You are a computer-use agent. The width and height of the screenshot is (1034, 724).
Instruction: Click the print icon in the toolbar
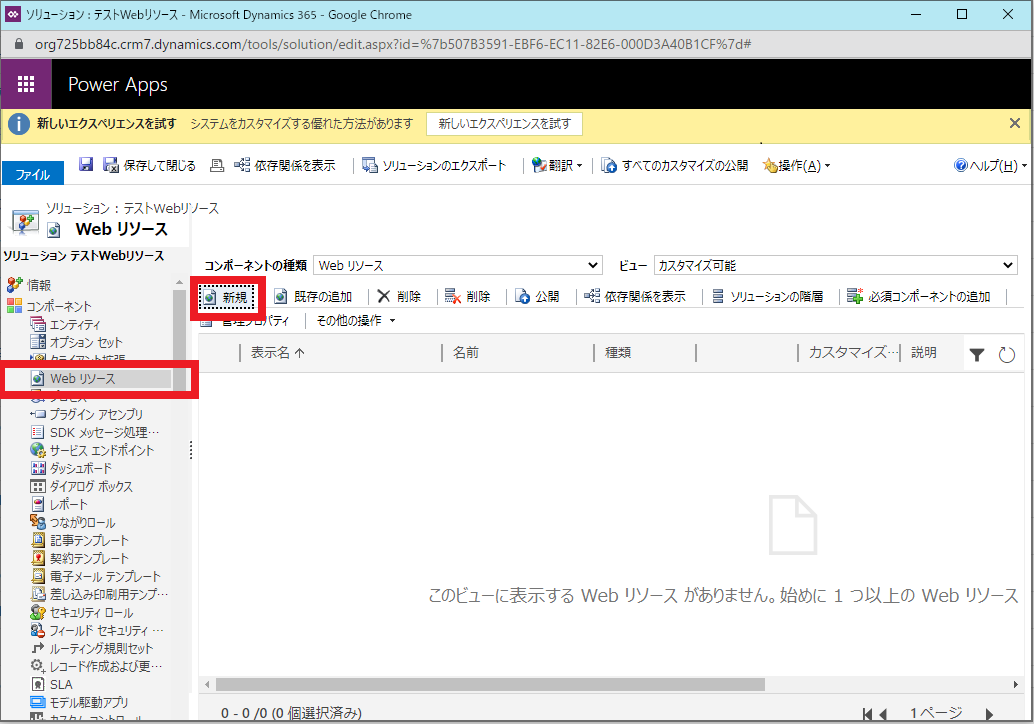point(217,166)
